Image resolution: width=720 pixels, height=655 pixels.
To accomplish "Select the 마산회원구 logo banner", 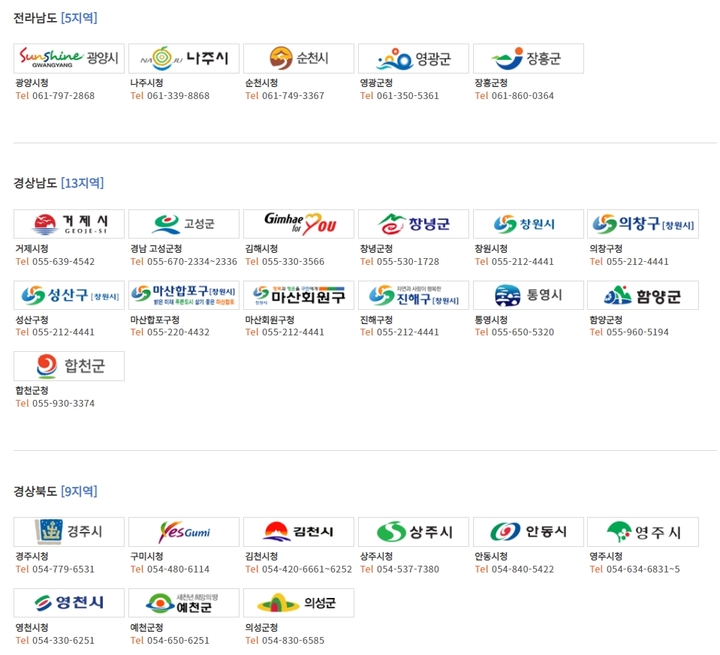I will pos(298,295).
